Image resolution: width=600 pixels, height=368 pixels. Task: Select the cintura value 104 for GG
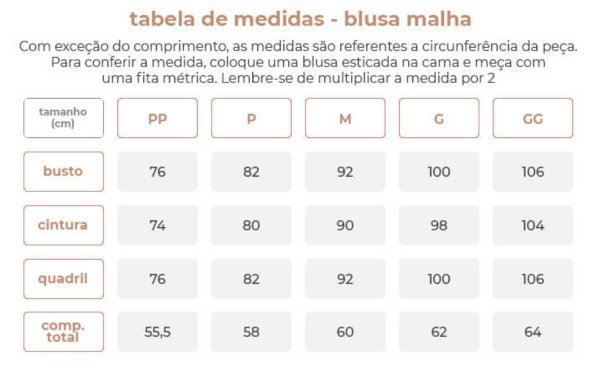coord(533,225)
